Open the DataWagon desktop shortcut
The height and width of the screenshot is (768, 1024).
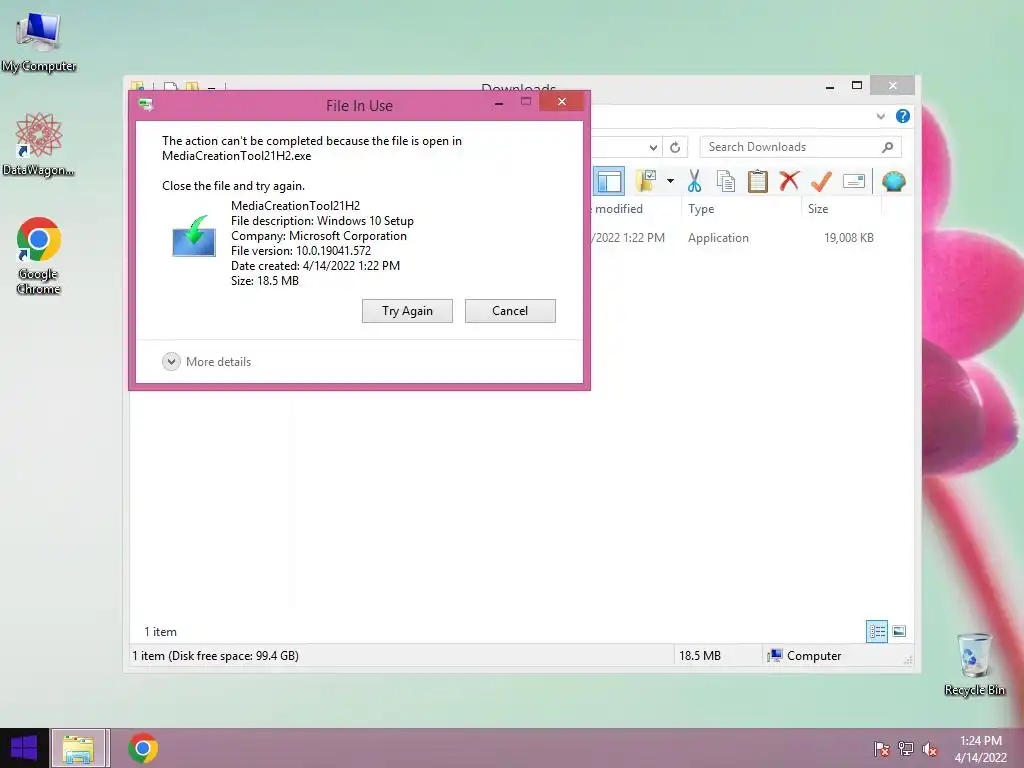39,145
